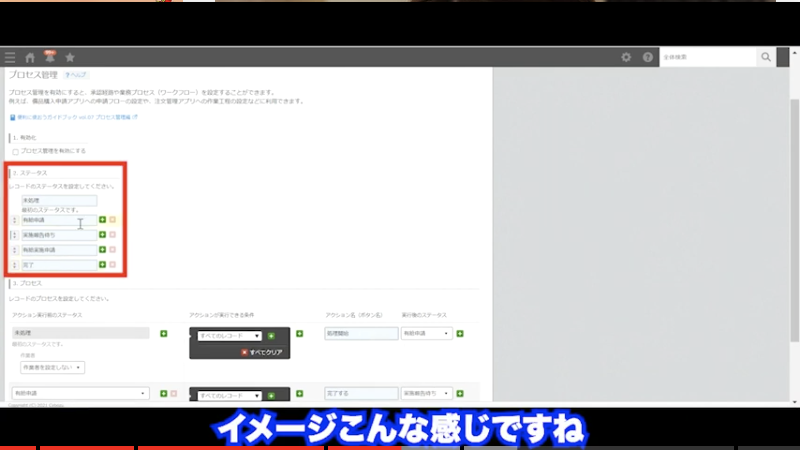Click the 処理開始 action name field
800x450 pixels.
point(361,334)
